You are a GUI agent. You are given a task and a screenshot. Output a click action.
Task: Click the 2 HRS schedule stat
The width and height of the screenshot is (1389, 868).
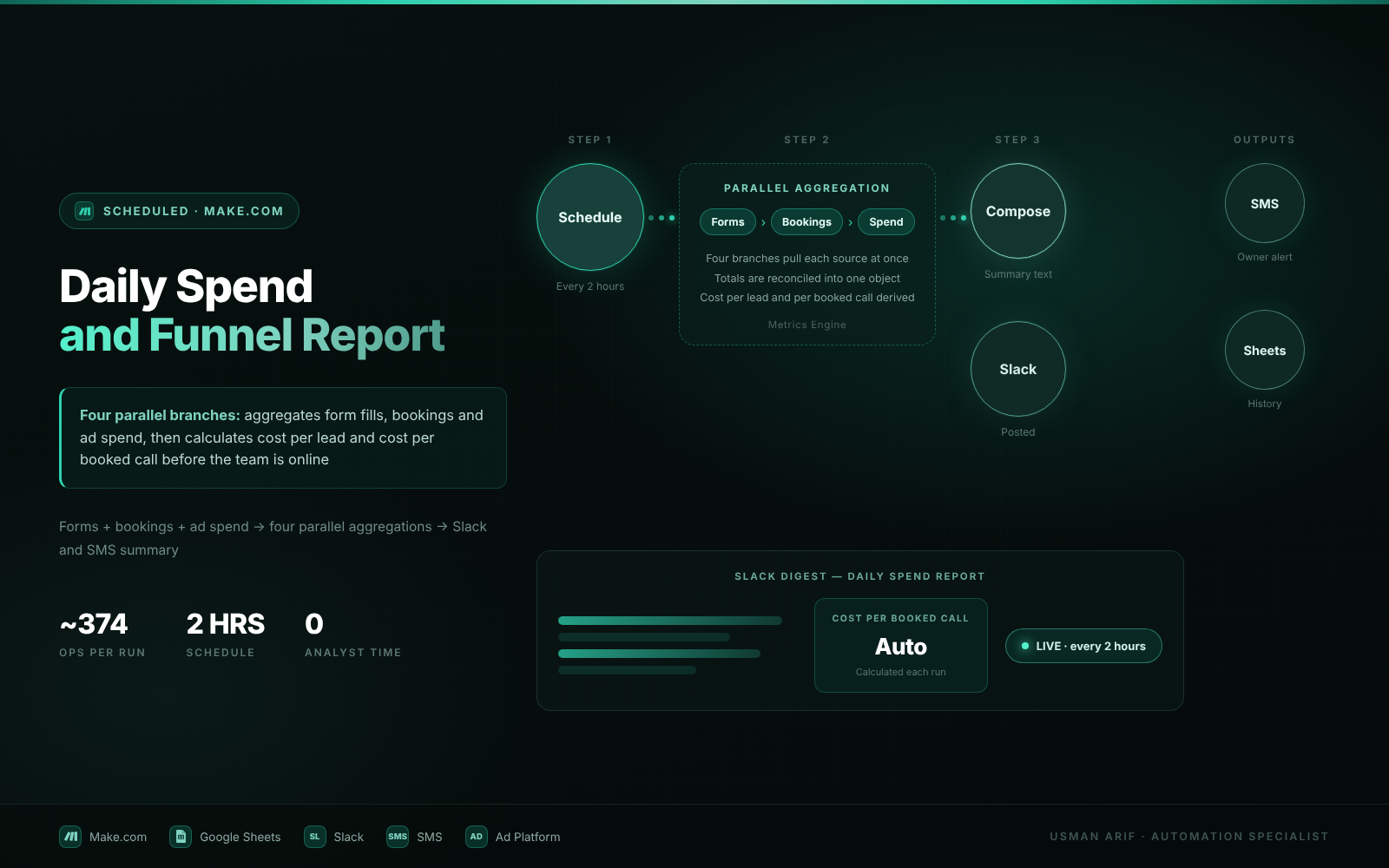tap(226, 635)
